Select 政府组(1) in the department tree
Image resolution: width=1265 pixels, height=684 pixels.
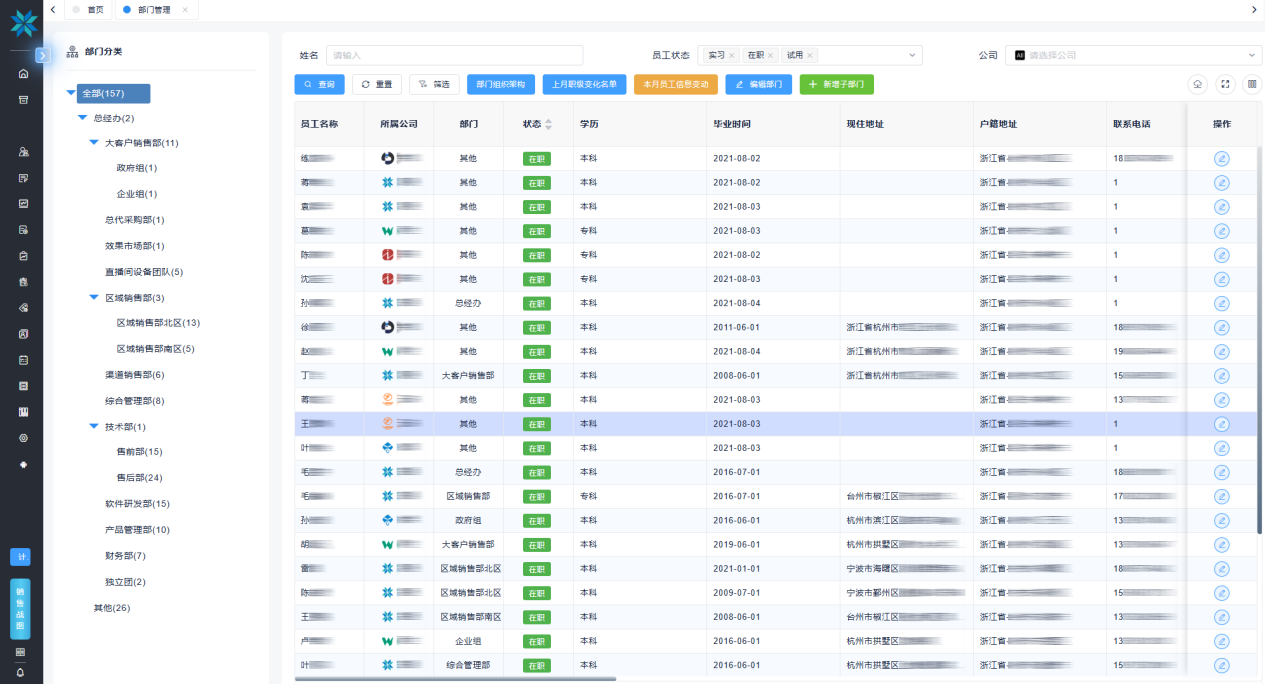pyautogui.click(x=137, y=168)
